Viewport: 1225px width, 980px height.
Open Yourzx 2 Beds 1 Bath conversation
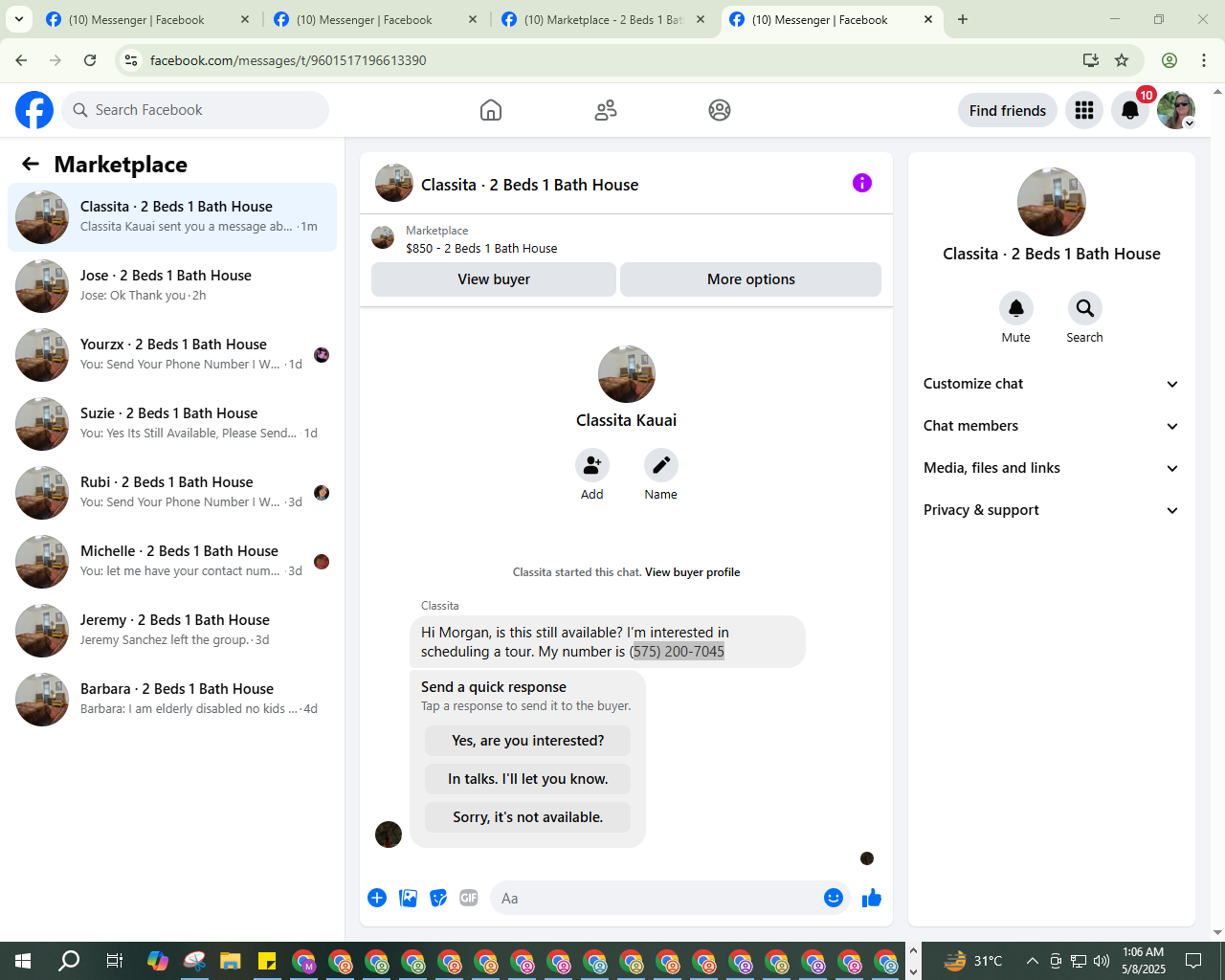[x=172, y=355]
